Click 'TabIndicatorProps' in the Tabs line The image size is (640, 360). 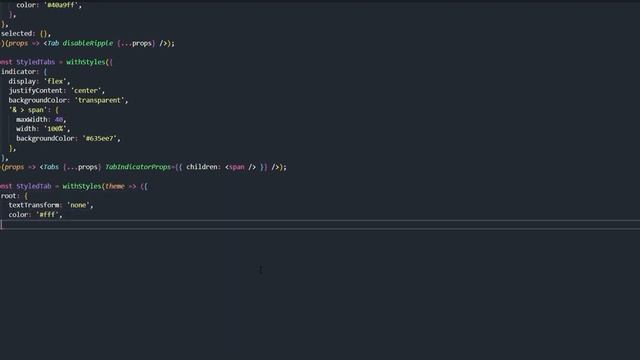(138, 167)
